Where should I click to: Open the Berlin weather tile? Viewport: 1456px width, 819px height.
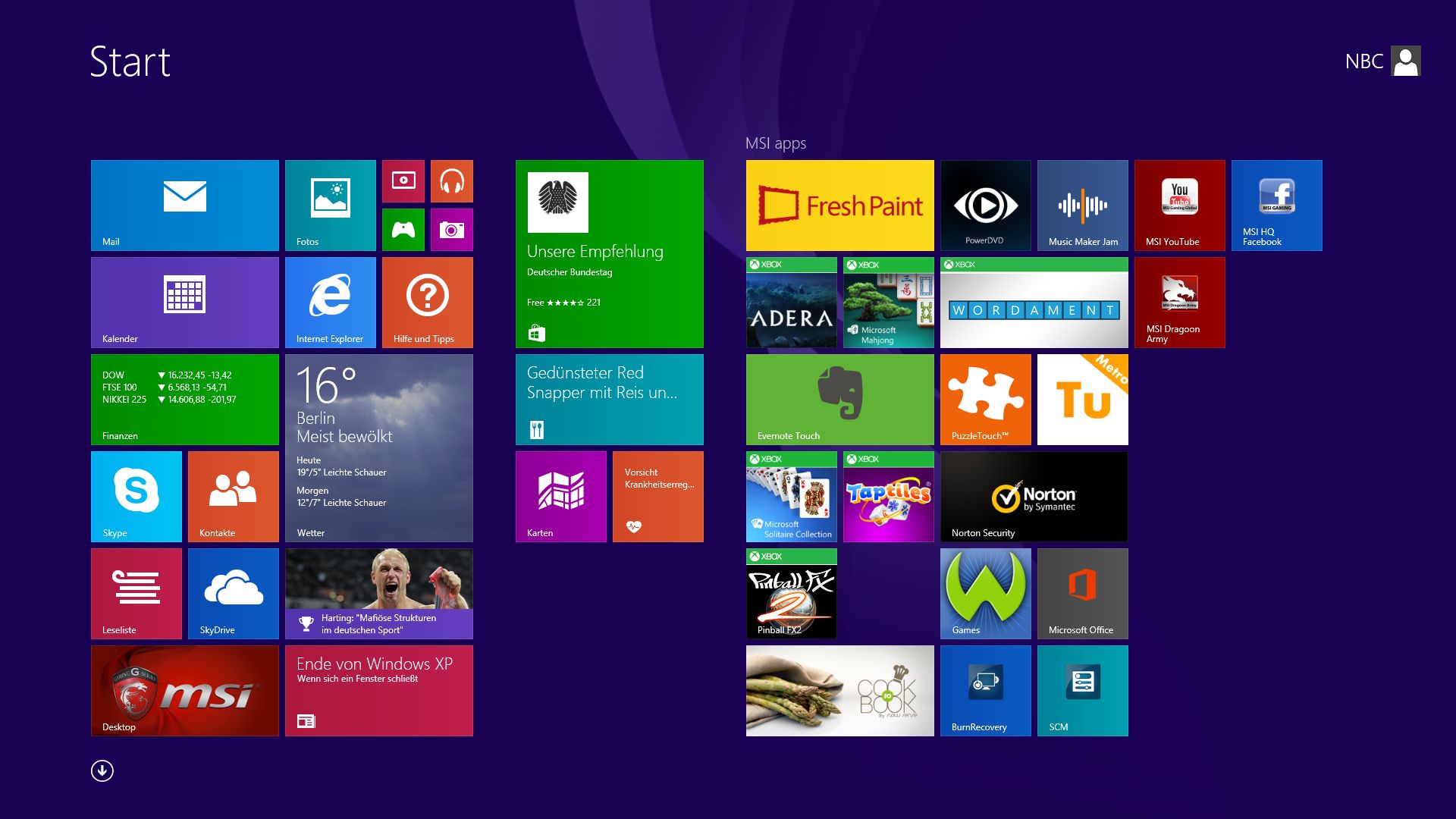pyautogui.click(x=378, y=447)
